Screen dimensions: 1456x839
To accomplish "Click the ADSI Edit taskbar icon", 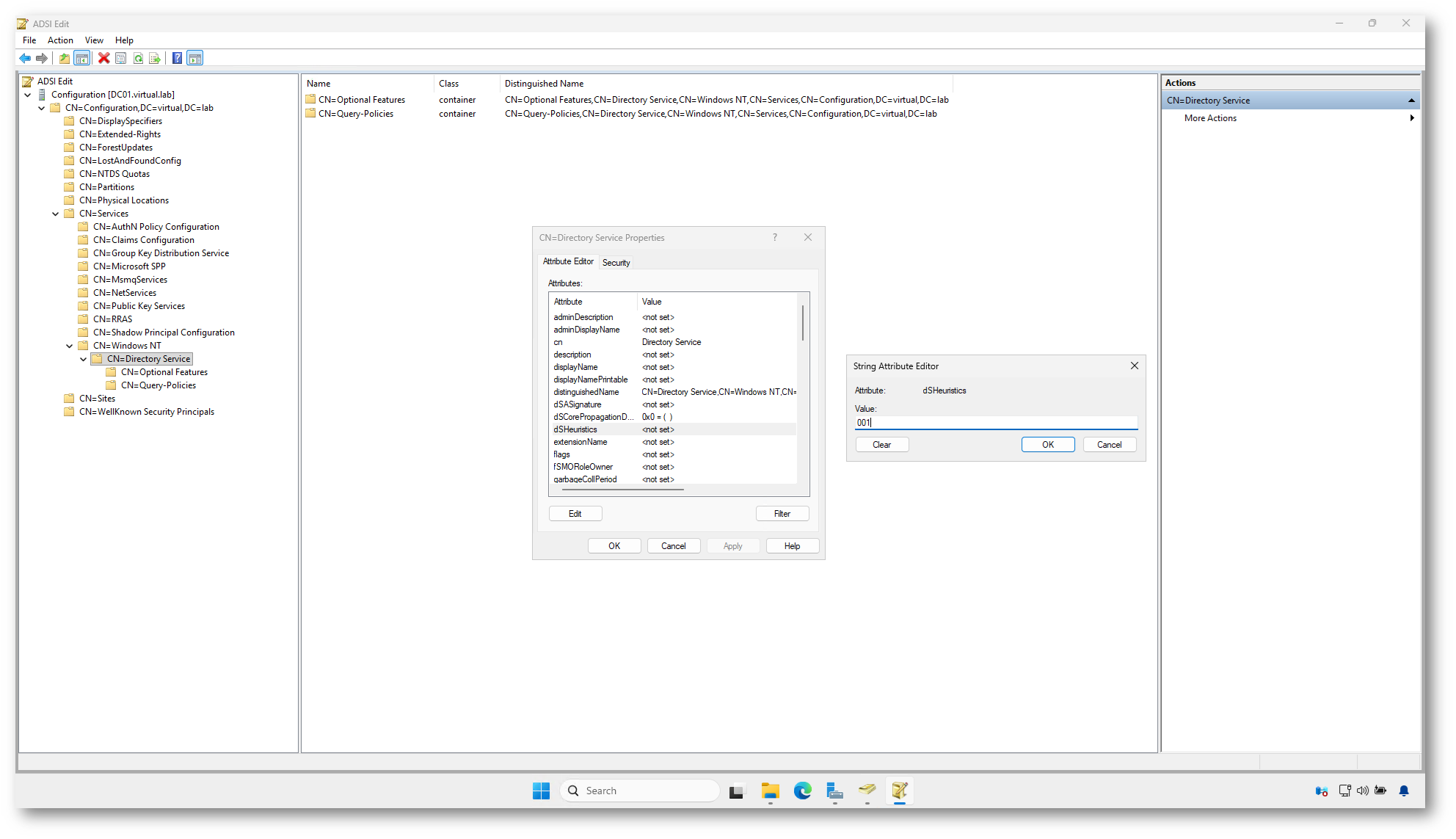I will tap(900, 791).
